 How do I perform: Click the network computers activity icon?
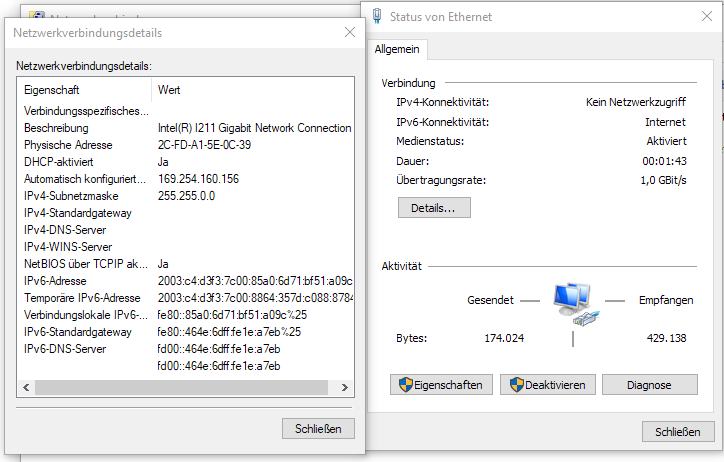(x=573, y=304)
